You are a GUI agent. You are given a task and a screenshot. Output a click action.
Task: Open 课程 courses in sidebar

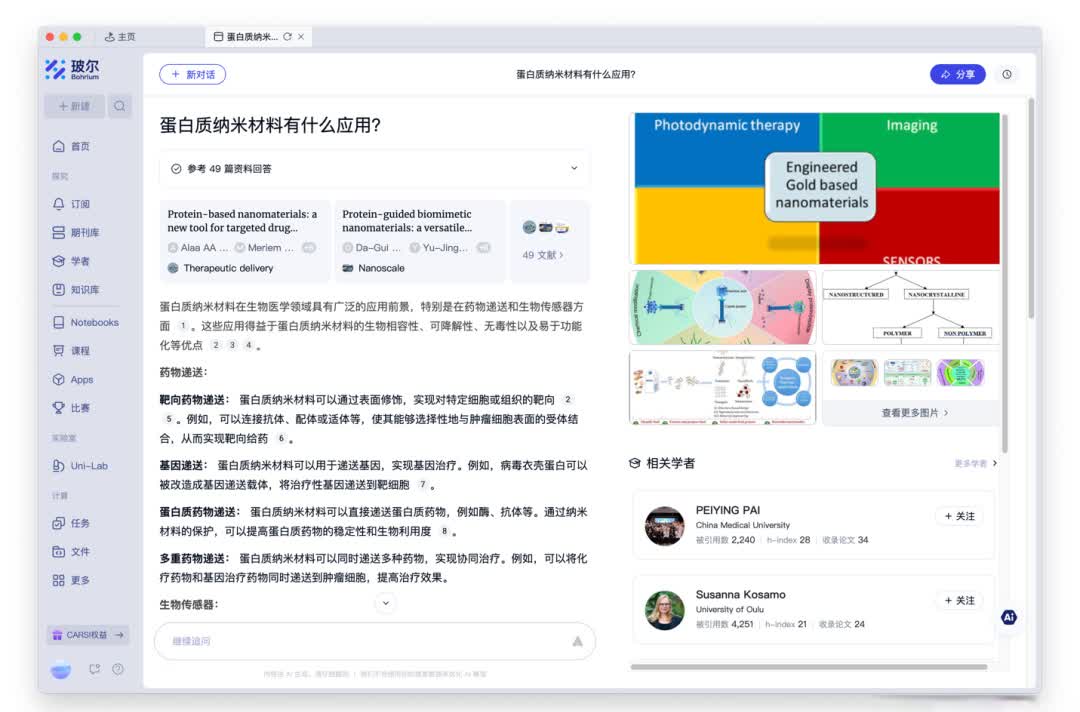point(72,350)
